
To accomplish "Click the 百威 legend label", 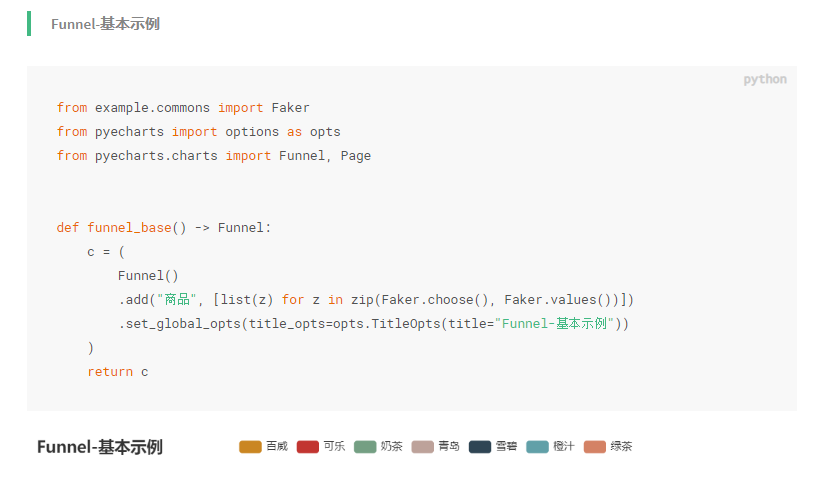I will point(277,447).
